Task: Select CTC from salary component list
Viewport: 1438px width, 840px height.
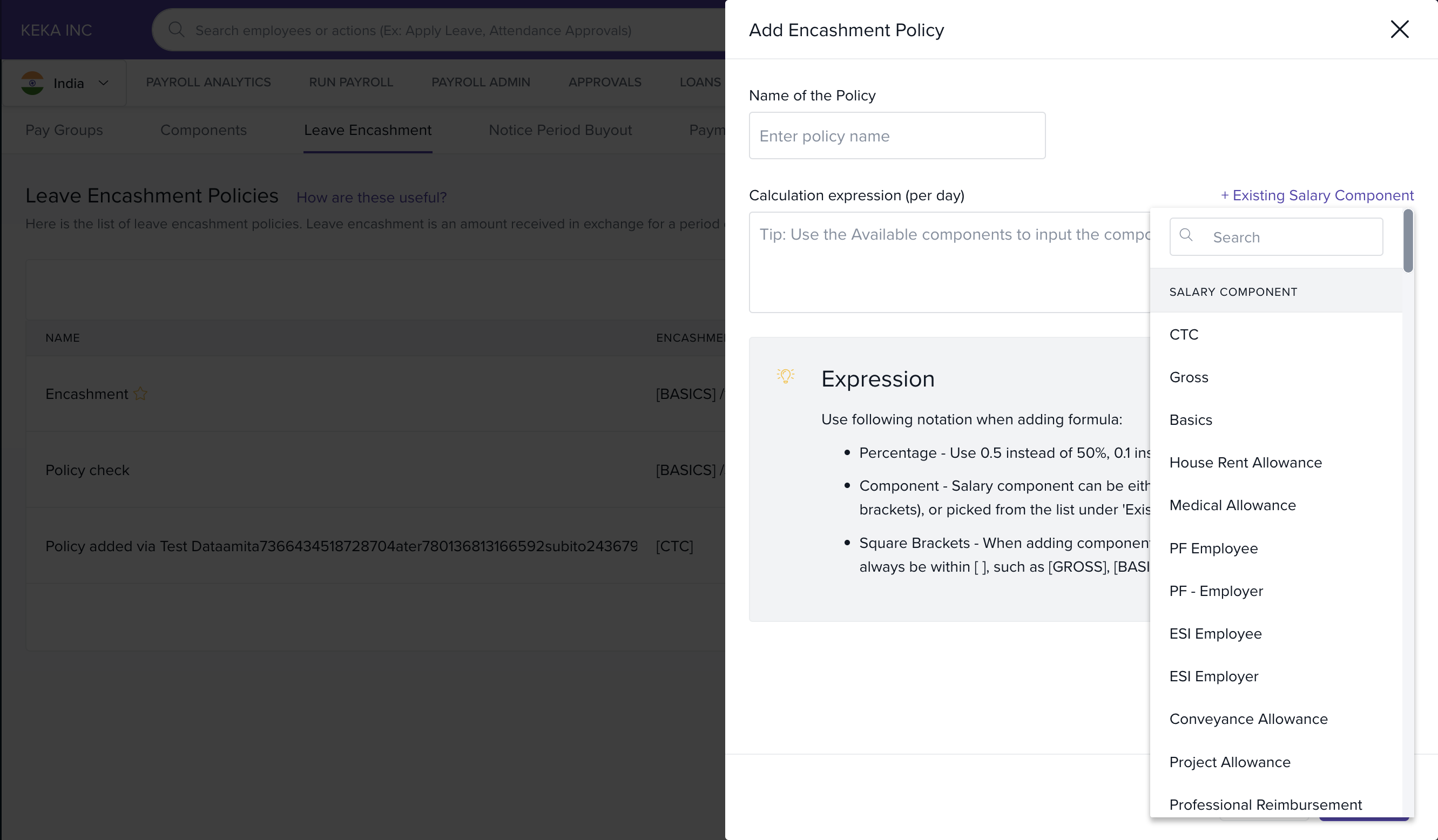Action: click(1184, 334)
